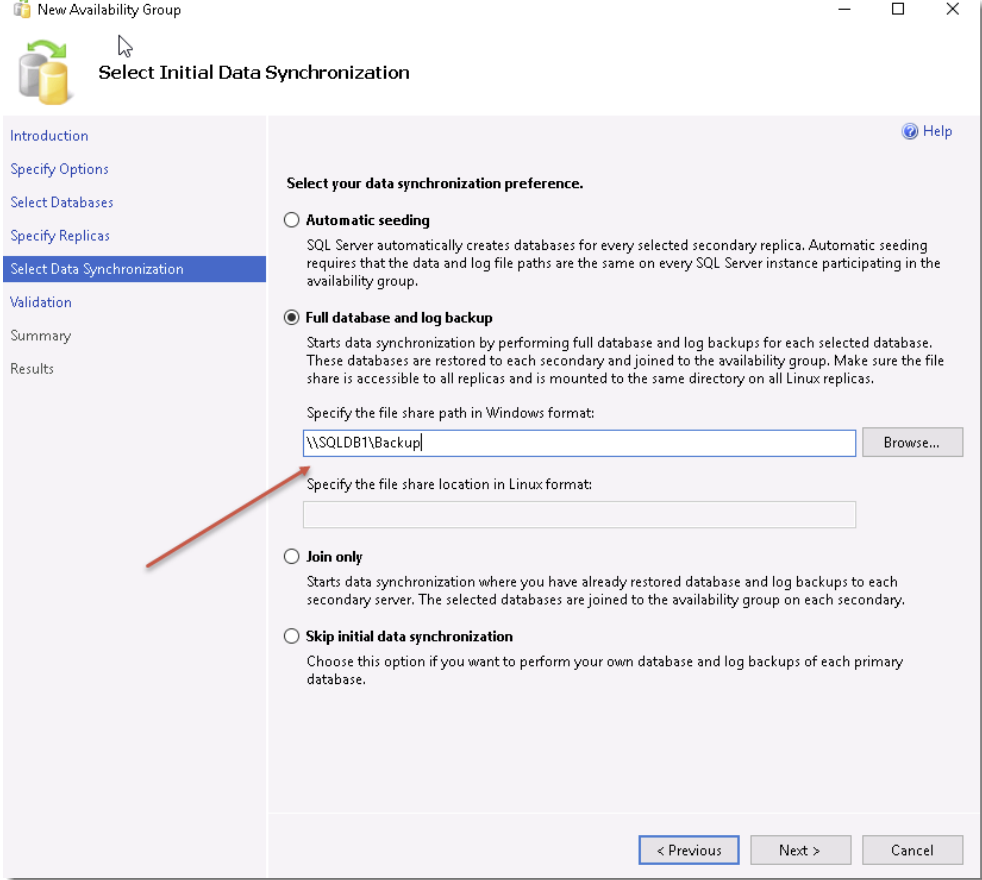Select Full database and log backup option
Viewport: 982px width, 880px height.
[291, 318]
